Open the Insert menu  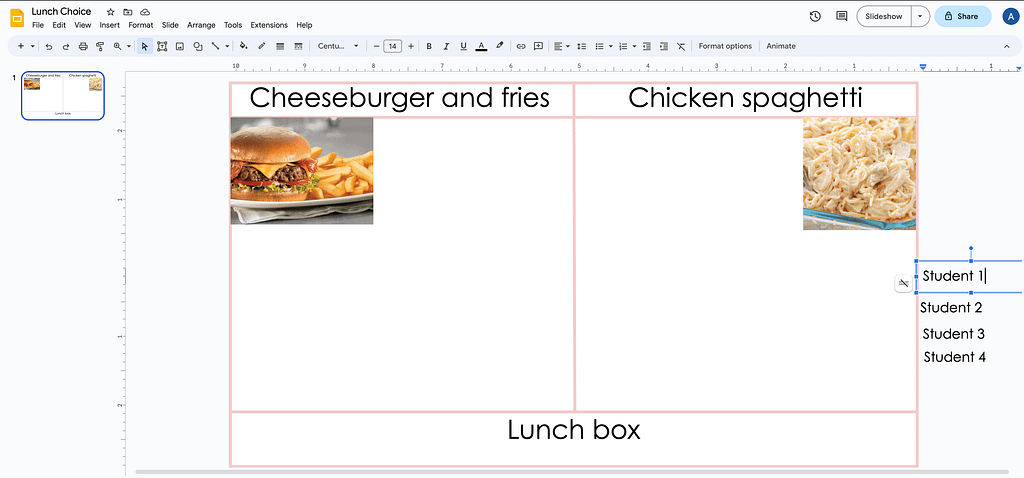click(x=111, y=25)
